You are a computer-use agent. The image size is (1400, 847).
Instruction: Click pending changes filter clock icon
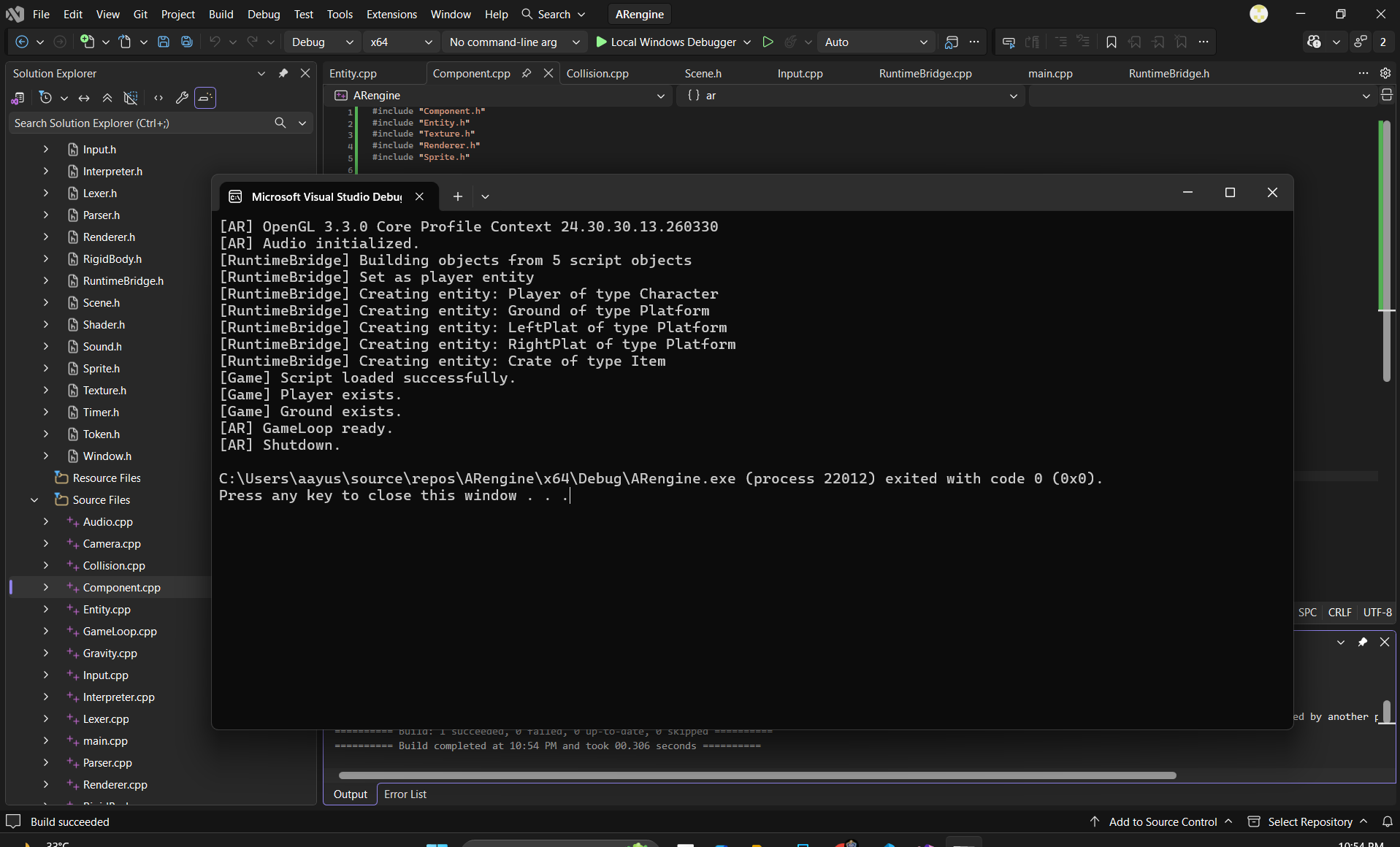tap(45, 98)
